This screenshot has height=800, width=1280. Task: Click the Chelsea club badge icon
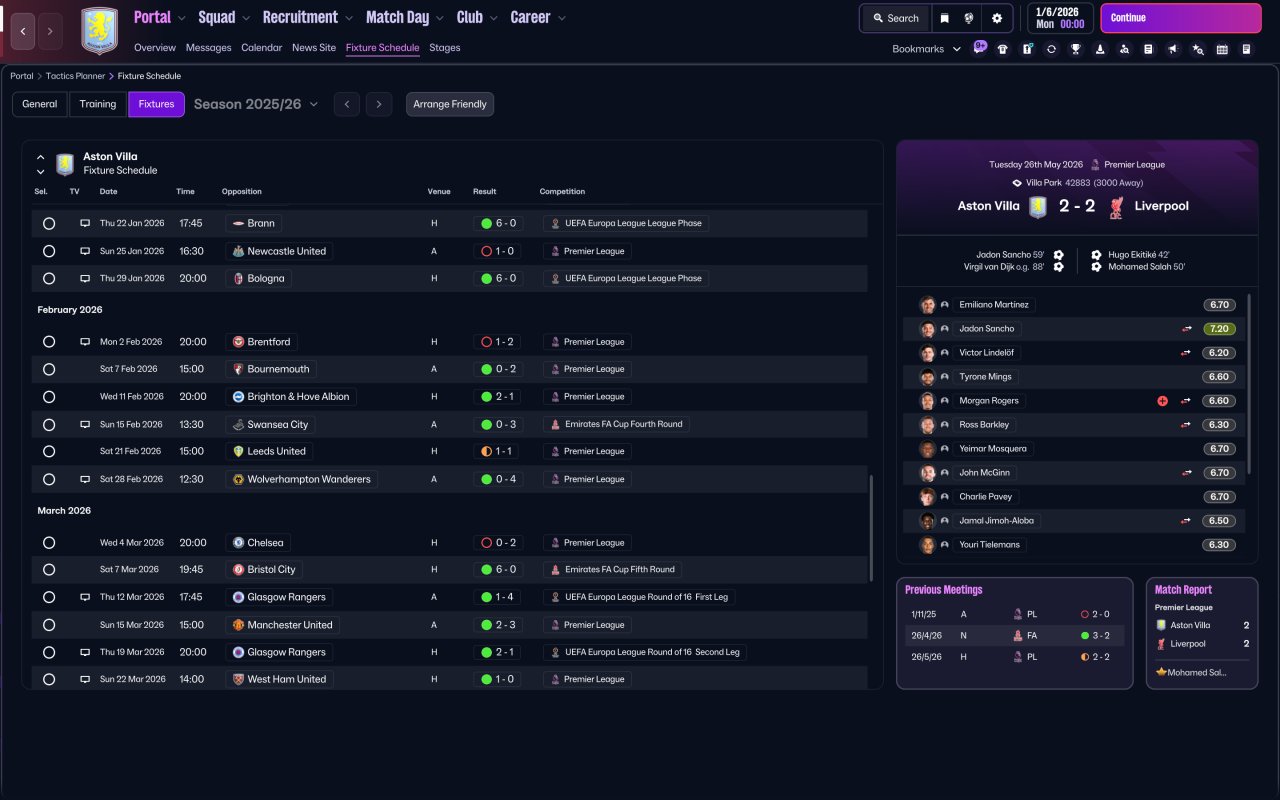238,543
